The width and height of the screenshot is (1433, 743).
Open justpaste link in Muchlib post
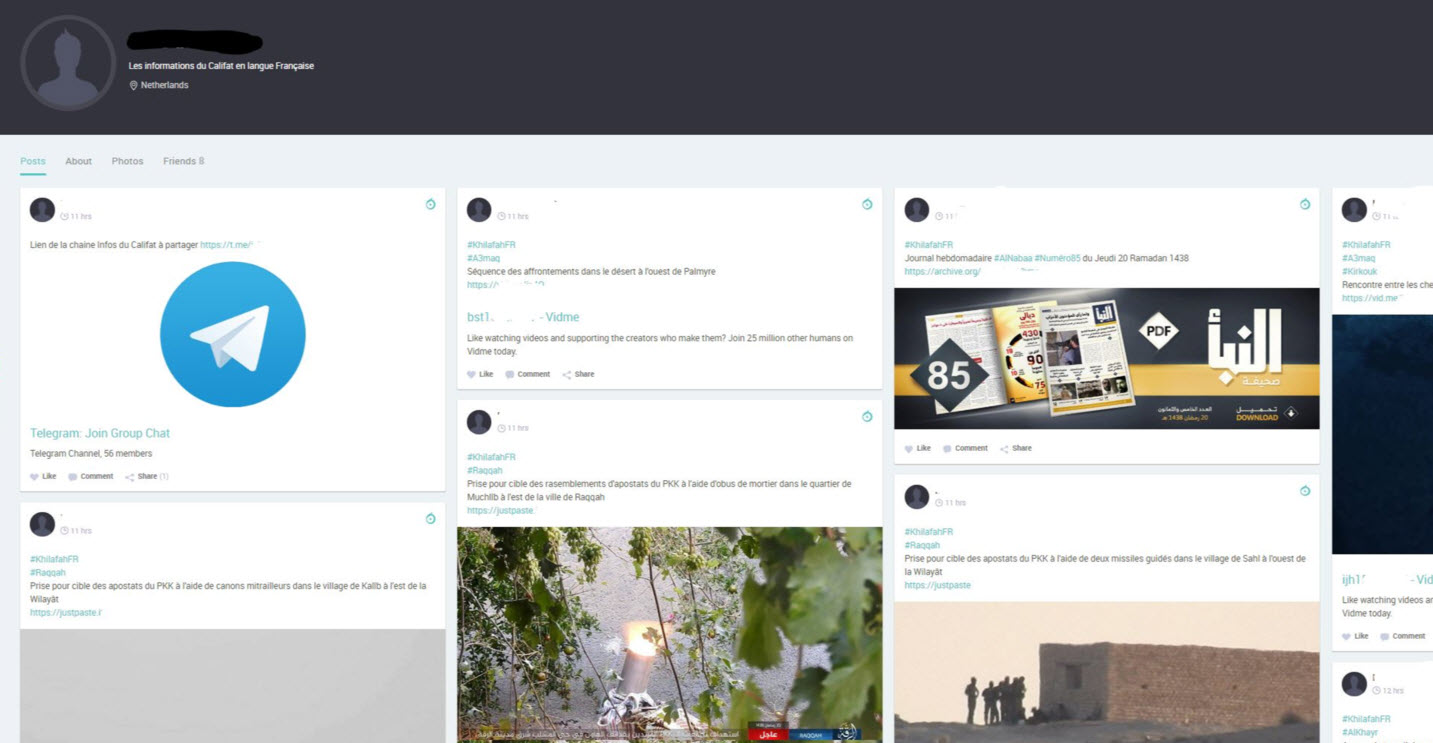click(x=502, y=511)
